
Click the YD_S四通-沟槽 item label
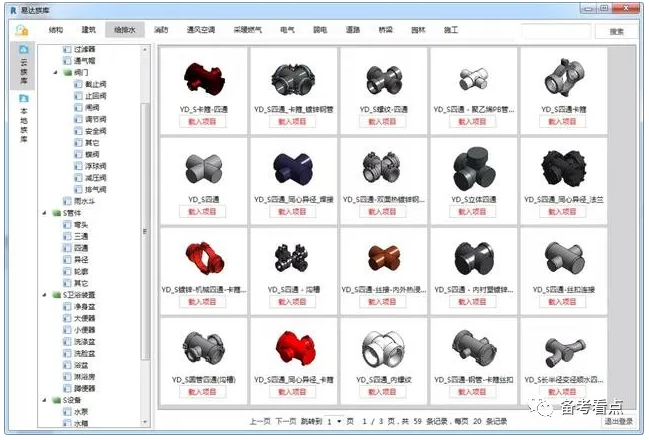292,290
